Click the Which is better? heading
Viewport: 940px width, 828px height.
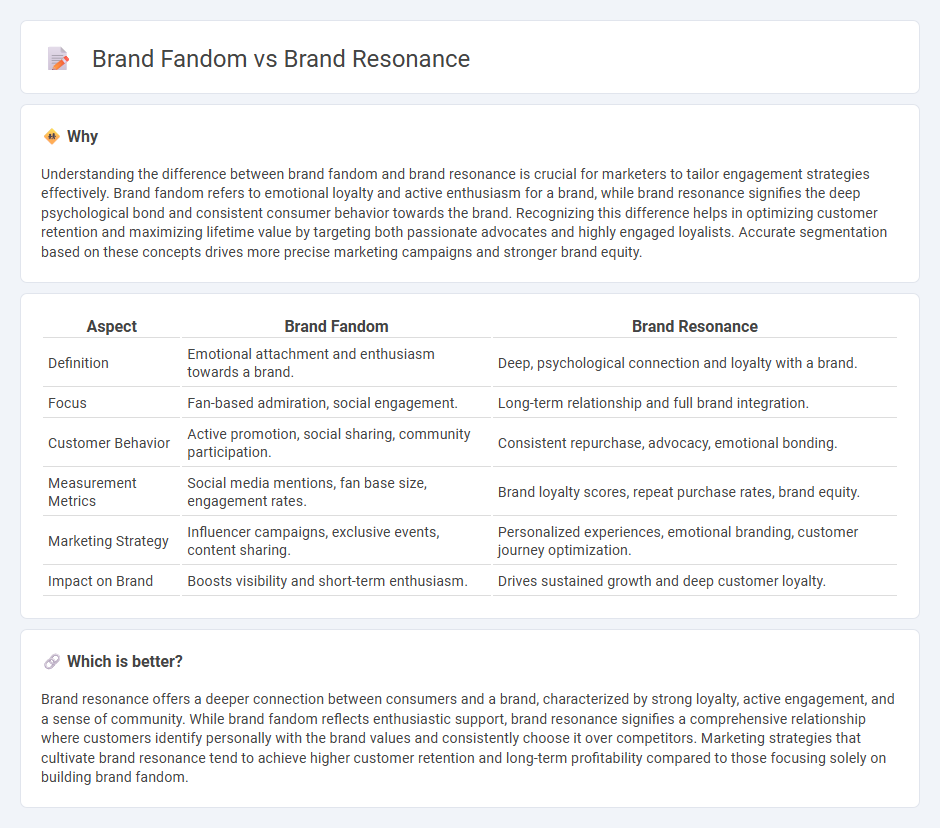pos(125,661)
